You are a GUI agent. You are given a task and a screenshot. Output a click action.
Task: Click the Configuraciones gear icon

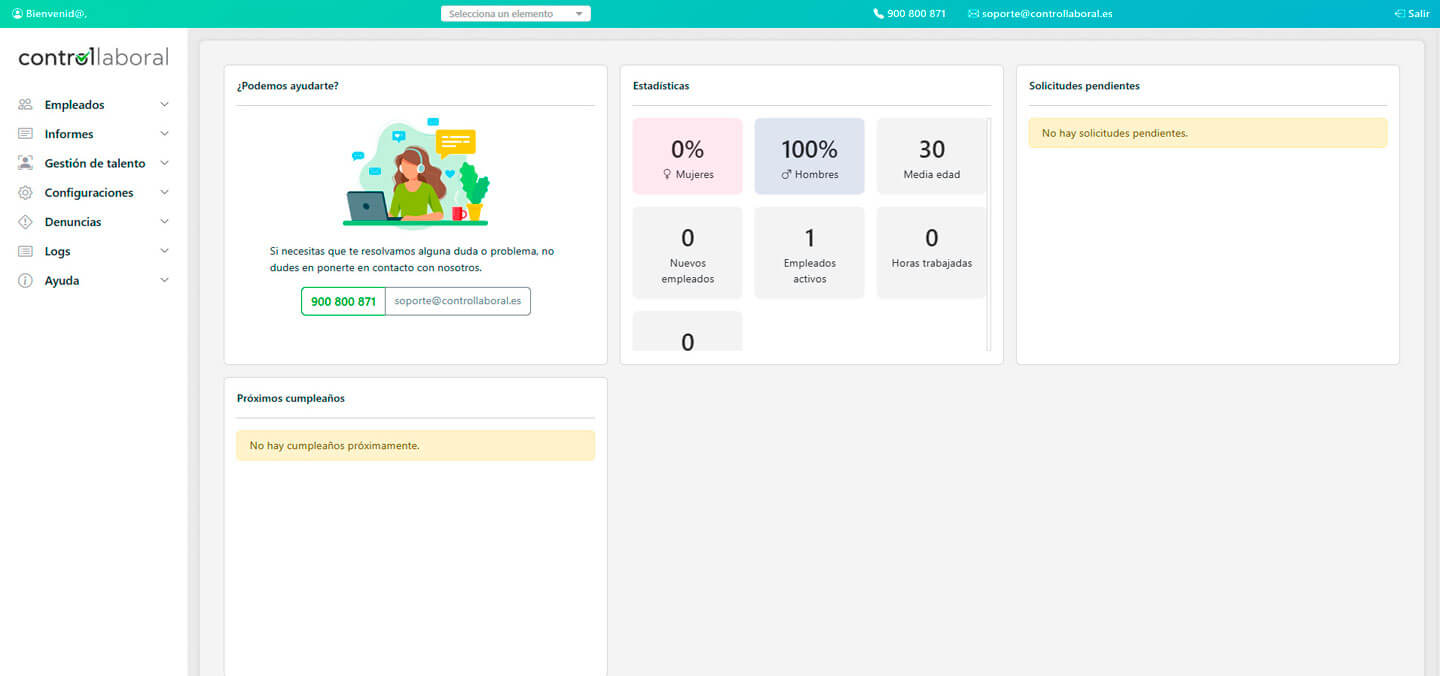click(x=25, y=192)
